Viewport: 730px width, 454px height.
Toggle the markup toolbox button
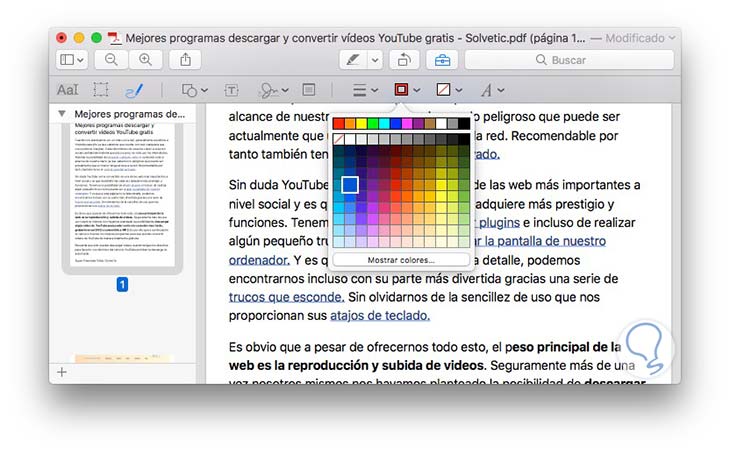[442, 60]
